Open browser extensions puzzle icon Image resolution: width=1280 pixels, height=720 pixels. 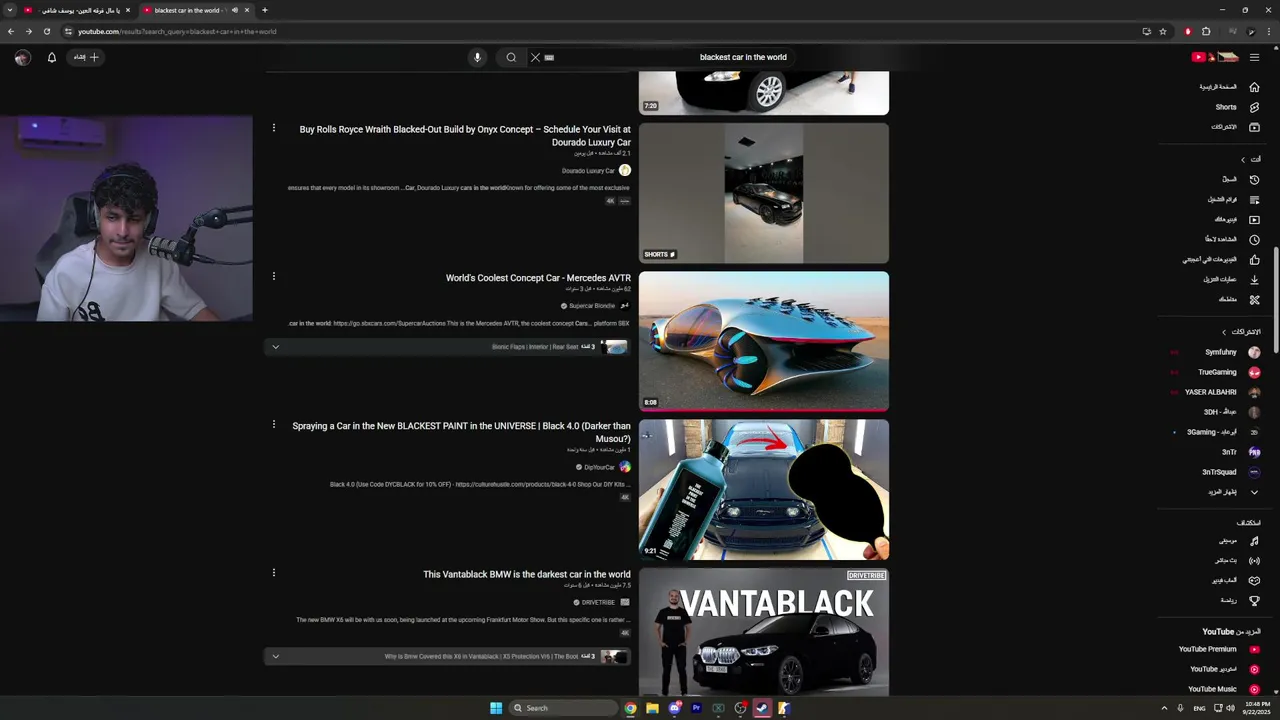[x=1206, y=31]
